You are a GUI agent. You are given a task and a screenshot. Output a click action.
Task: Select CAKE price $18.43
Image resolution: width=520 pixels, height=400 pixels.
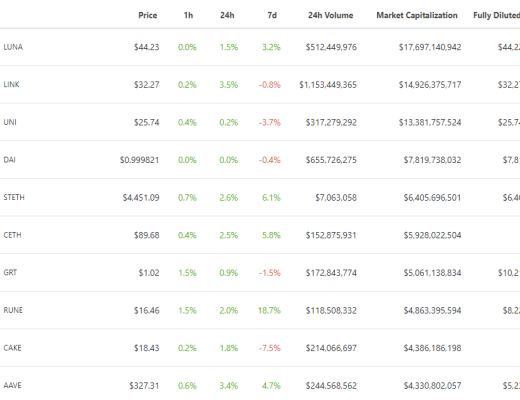pyautogui.click(x=147, y=348)
